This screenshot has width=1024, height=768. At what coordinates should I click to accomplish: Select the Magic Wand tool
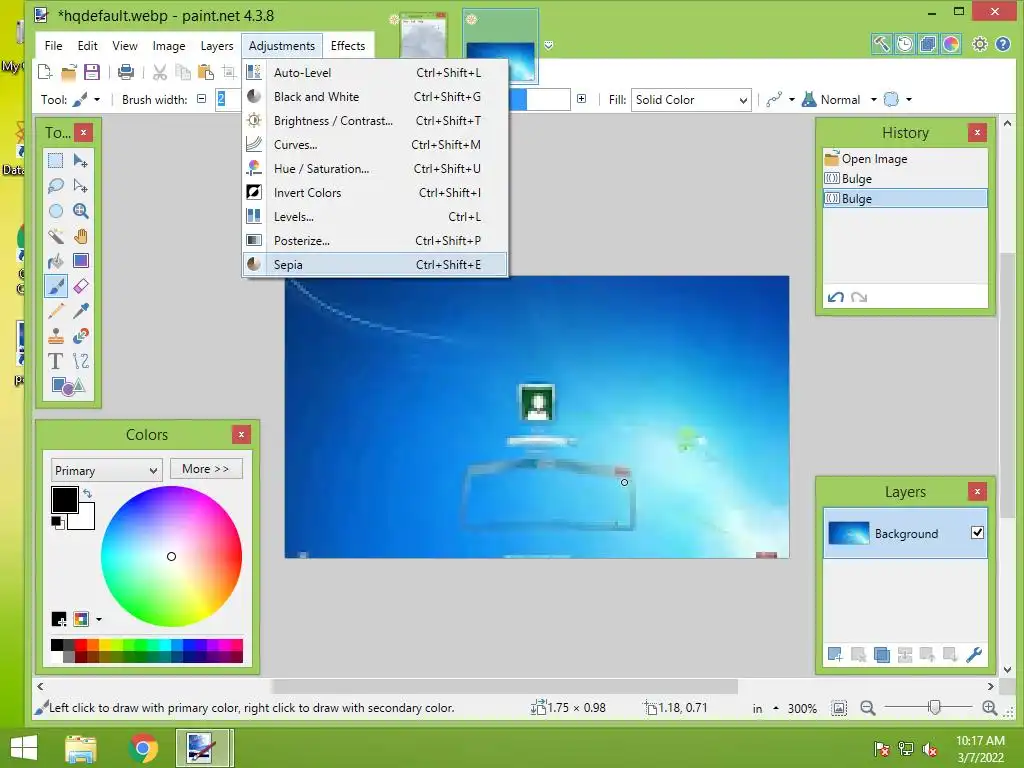point(56,236)
